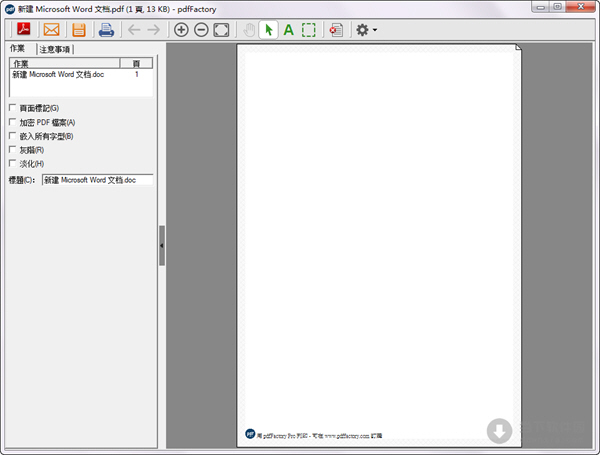Screen dimensions: 600x455
Task: Choose the dashed rectangle snapshot tool
Action: [309, 30]
